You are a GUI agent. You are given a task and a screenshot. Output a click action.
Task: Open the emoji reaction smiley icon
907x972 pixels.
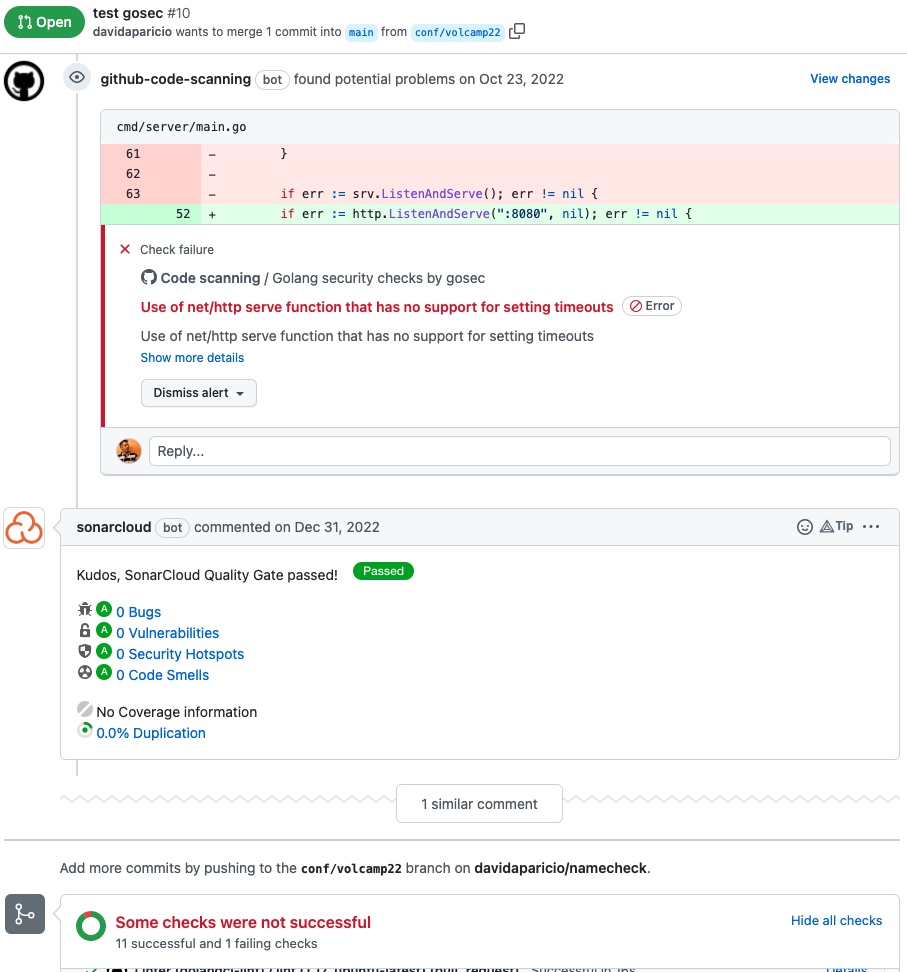click(805, 526)
